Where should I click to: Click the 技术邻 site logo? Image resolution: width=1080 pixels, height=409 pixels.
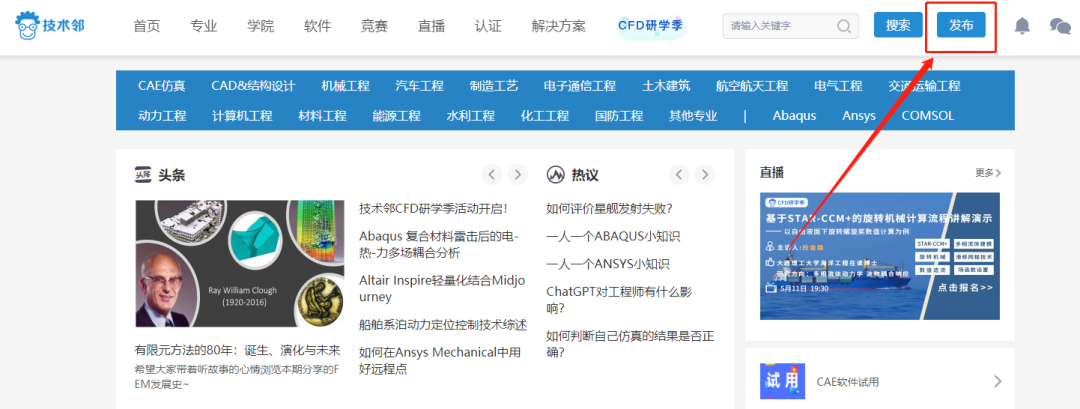50,26
